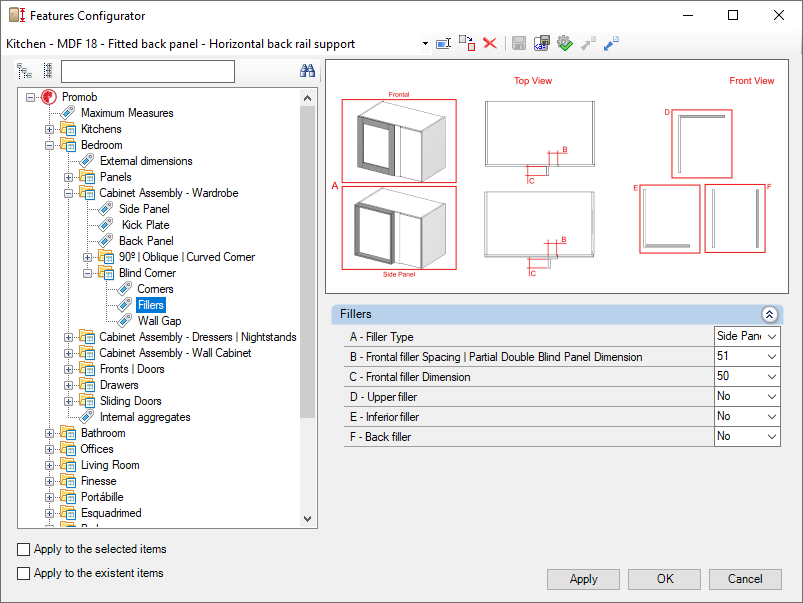Click the Maximum Measures tag icon
The width and height of the screenshot is (803, 603).
tap(68, 113)
